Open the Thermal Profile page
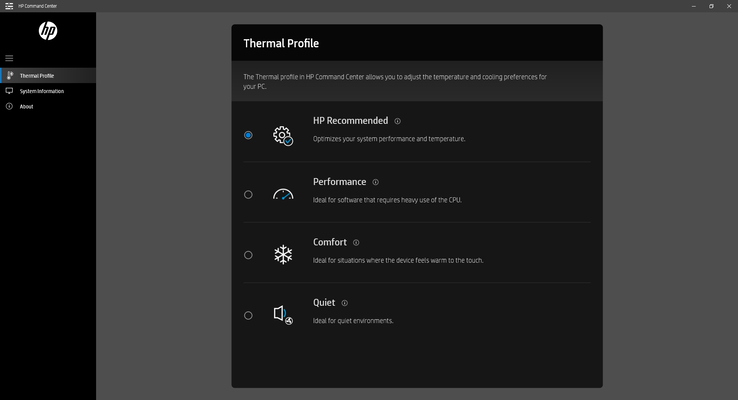The width and height of the screenshot is (738, 400). 37,75
